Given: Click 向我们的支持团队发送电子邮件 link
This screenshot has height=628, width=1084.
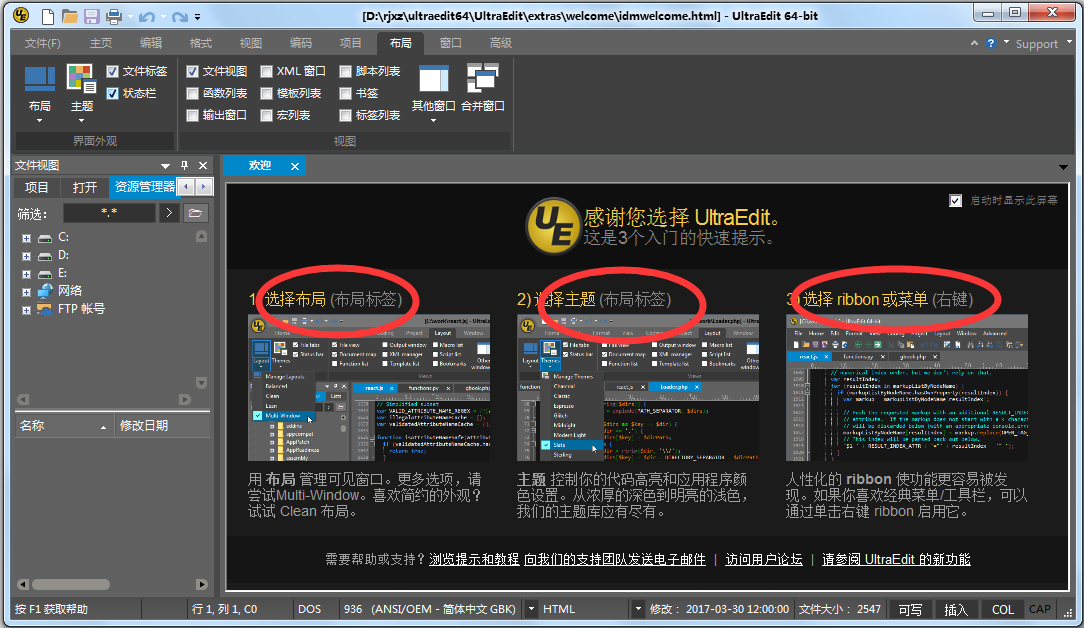Looking at the screenshot, I should tap(615, 559).
